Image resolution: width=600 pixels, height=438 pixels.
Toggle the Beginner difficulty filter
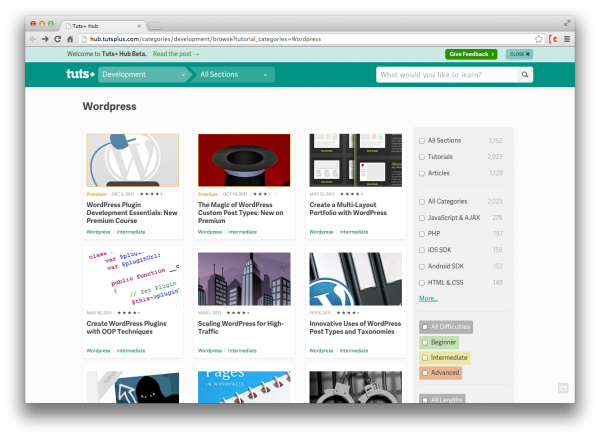[439, 342]
